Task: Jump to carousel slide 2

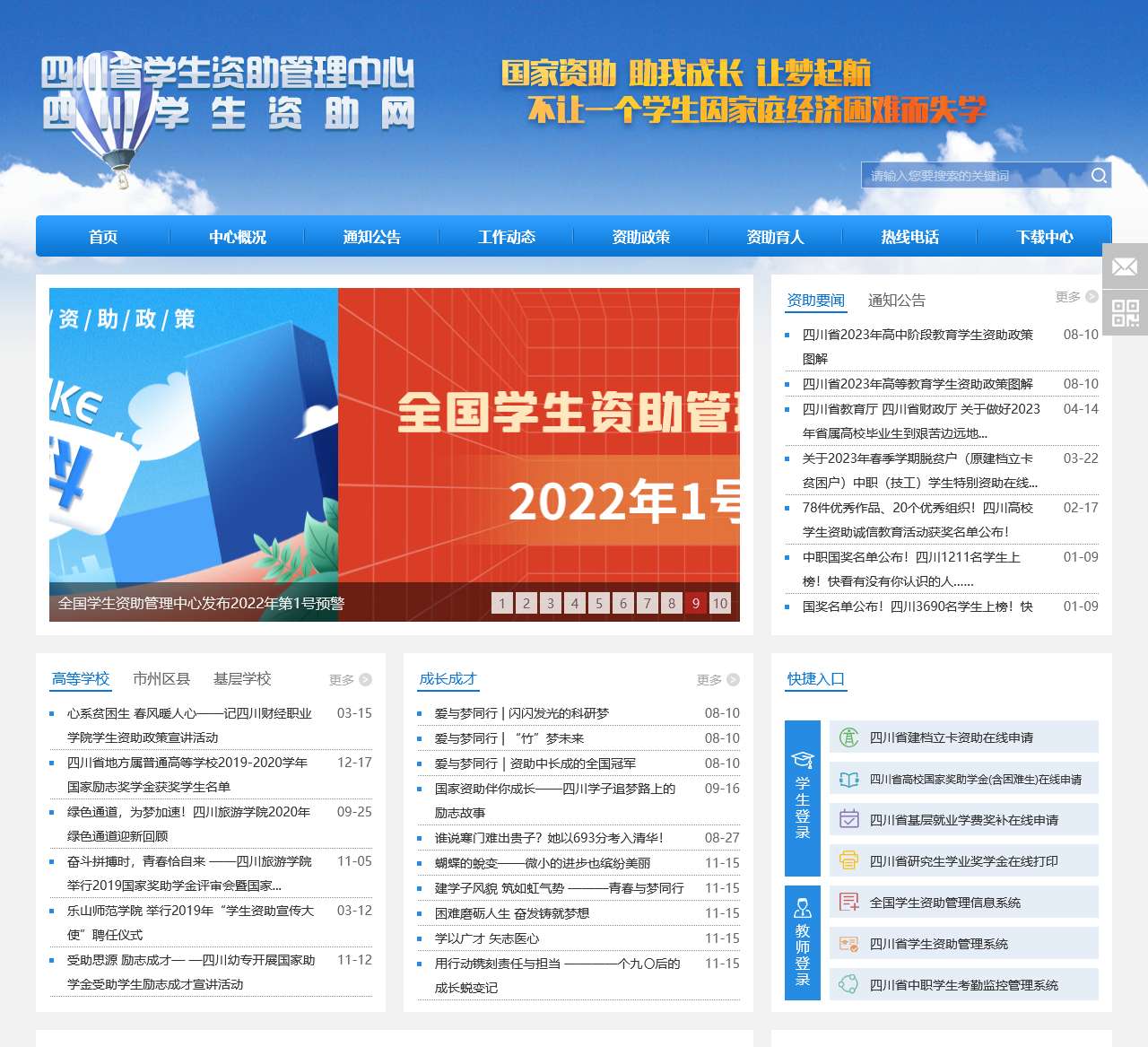Action: tap(526, 603)
